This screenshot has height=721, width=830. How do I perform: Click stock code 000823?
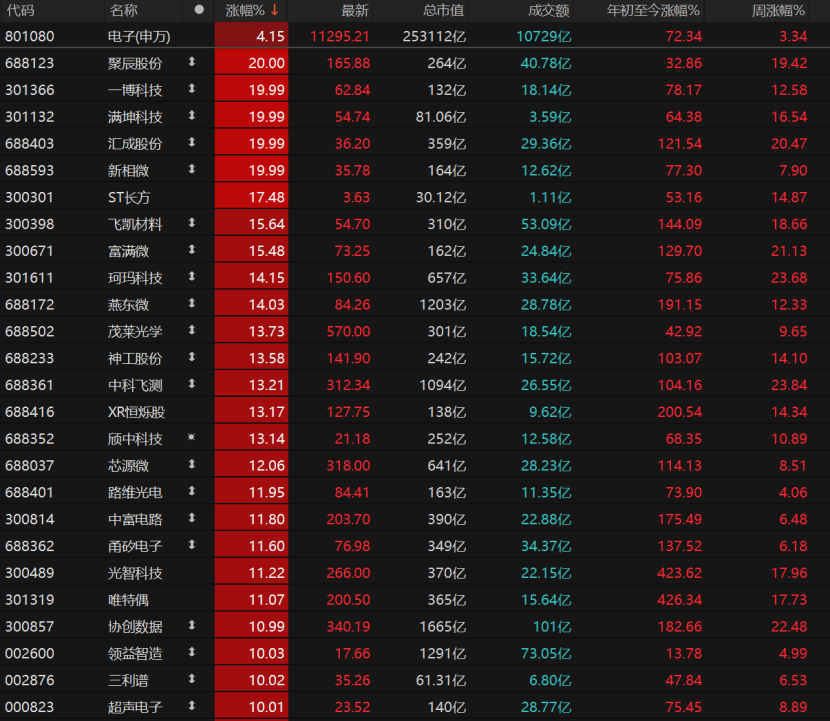click(x=30, y=707)
